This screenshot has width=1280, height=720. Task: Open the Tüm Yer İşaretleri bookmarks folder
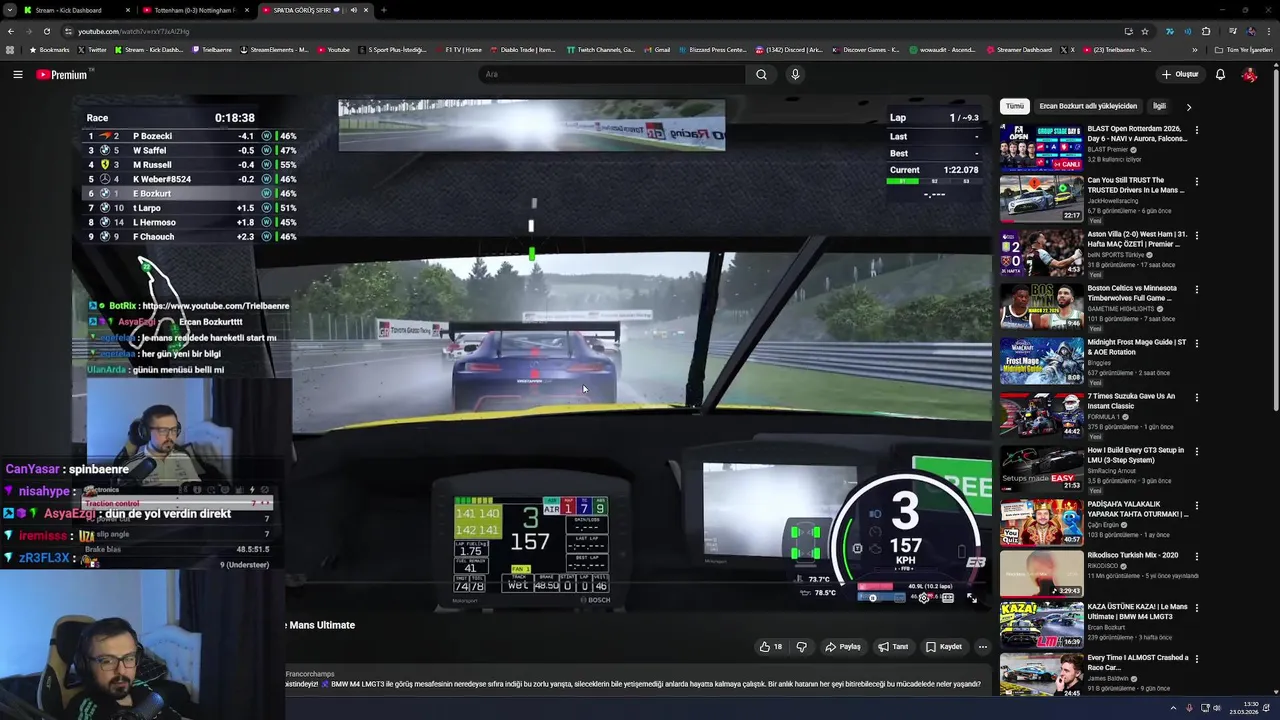[x=1244, y=50]
